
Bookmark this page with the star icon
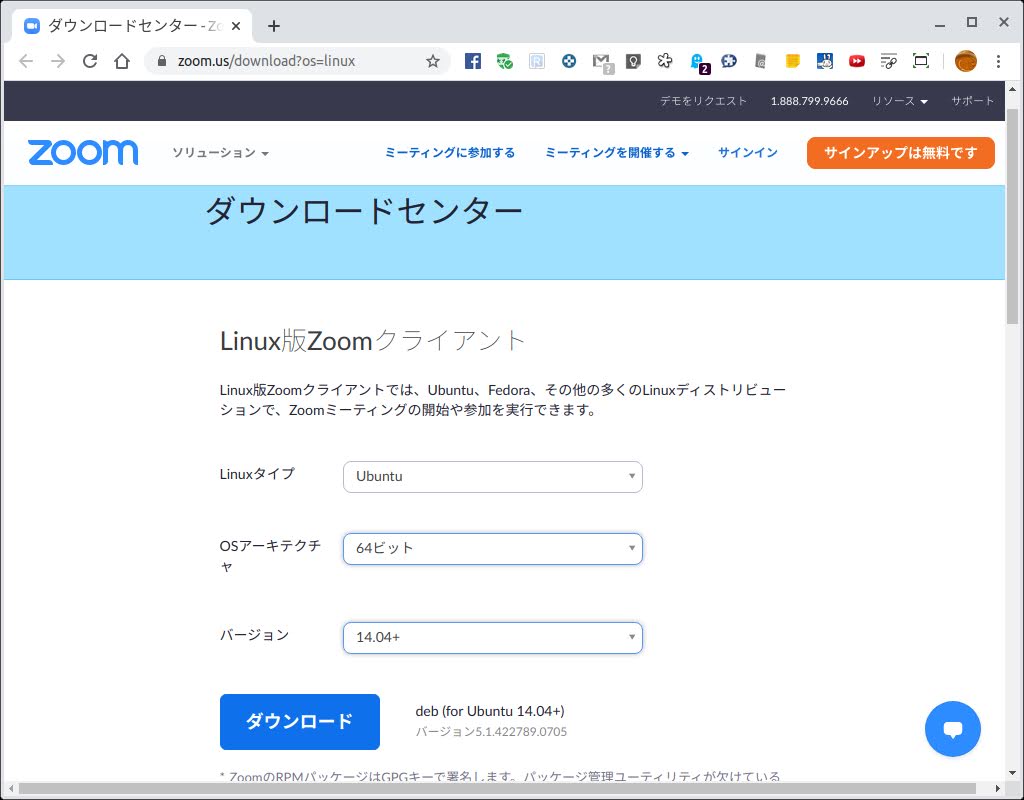tap(432, 61)
